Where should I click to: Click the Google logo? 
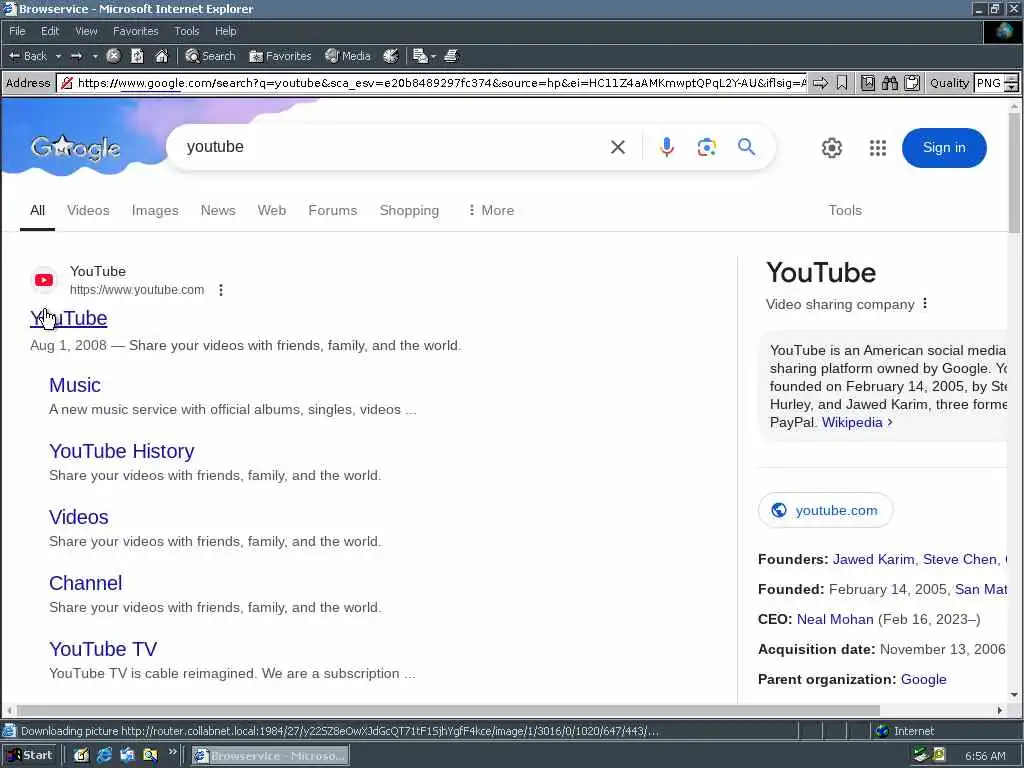(x=76, y=148)
